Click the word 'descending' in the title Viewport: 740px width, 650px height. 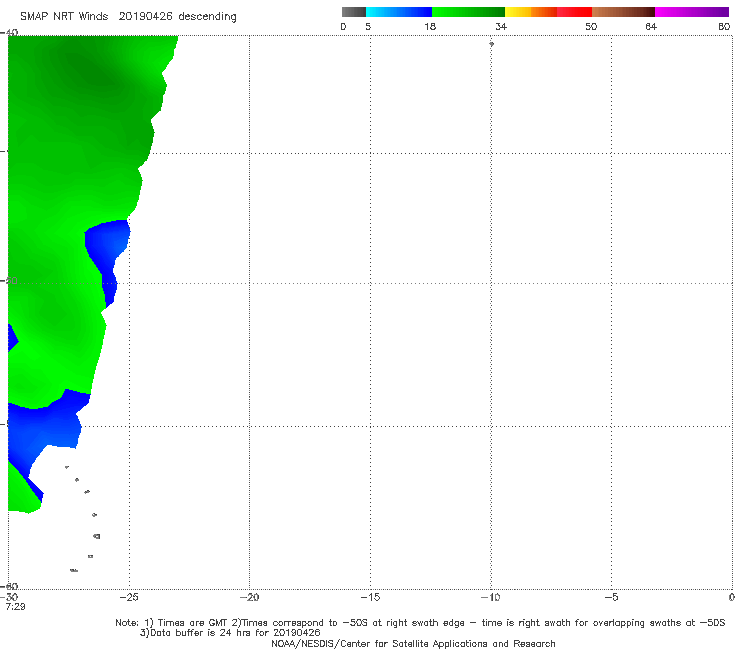point(207,17)
